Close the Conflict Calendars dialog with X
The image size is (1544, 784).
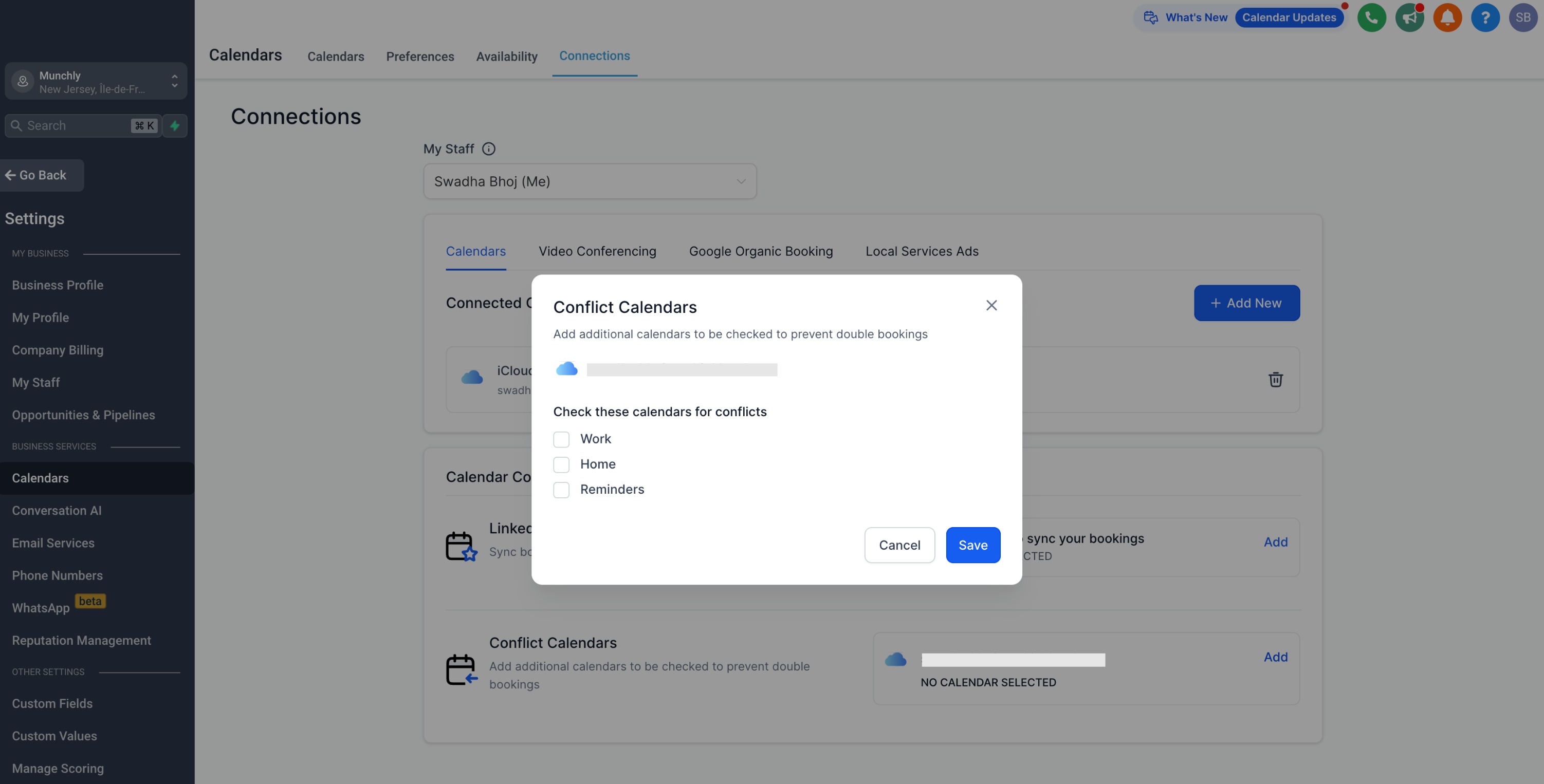991,306
